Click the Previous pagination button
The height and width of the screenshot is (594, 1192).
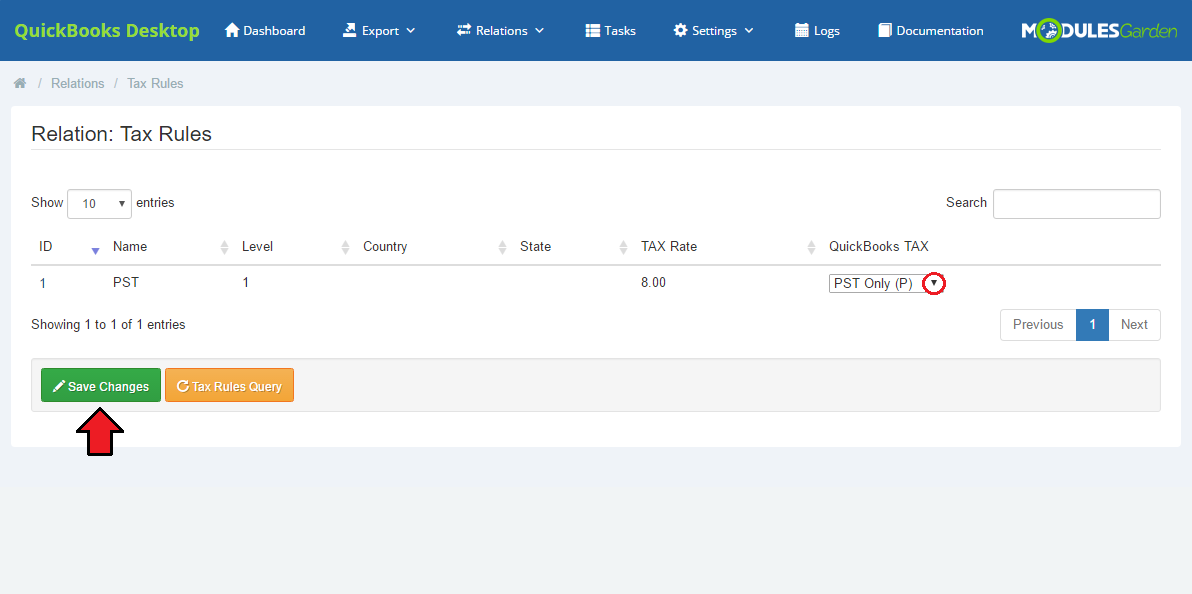[1038, 325]
